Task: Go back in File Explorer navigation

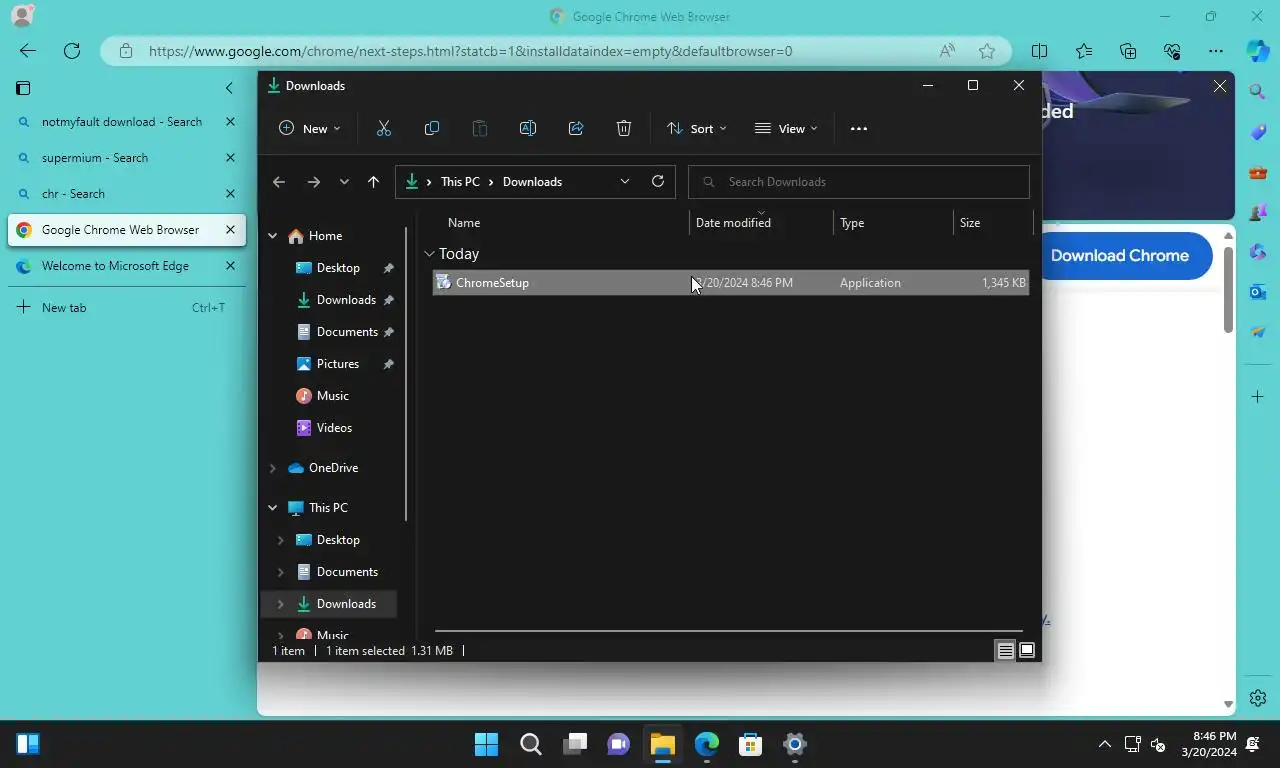Action: pos(279,182)
